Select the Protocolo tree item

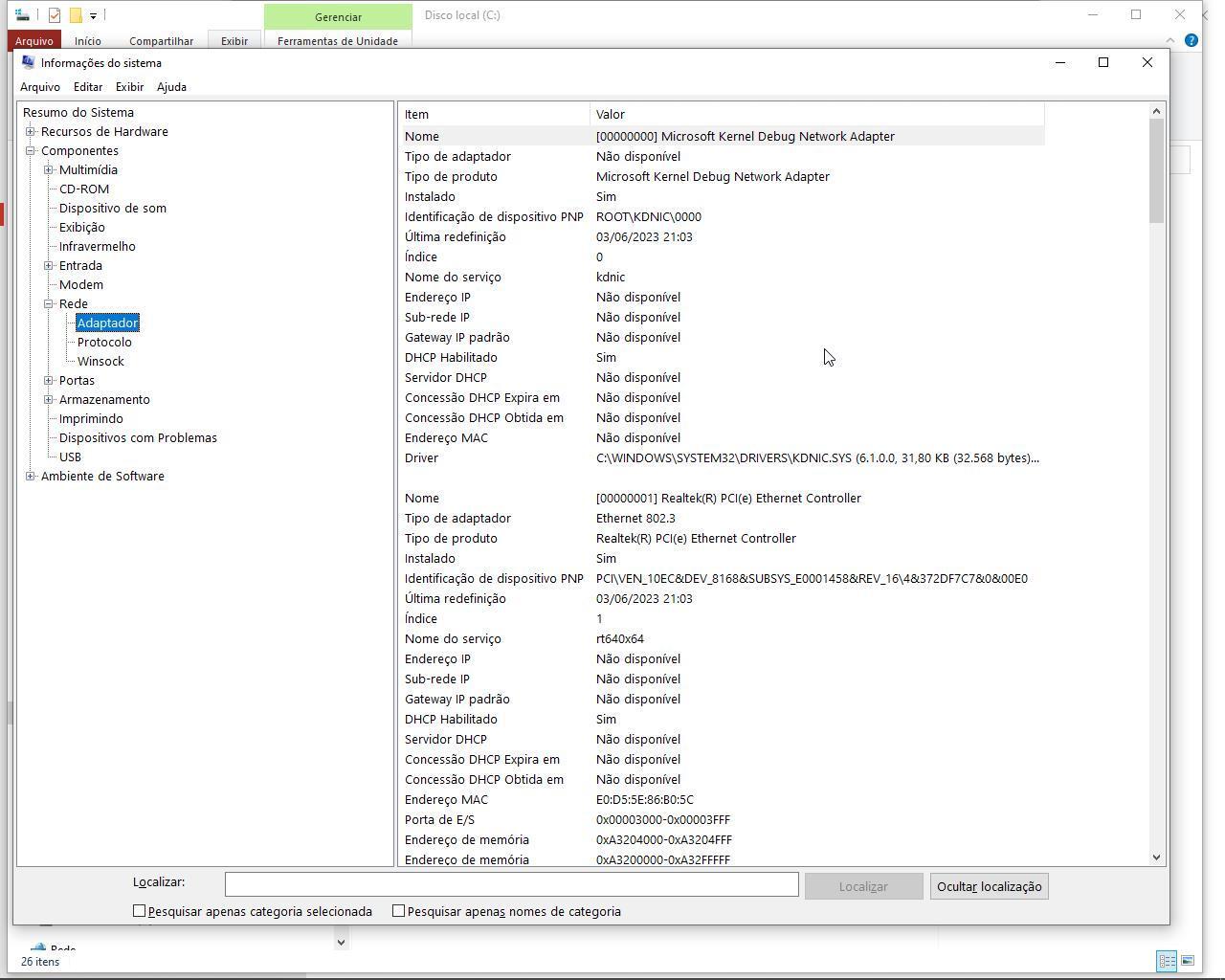tap(104, 342)
